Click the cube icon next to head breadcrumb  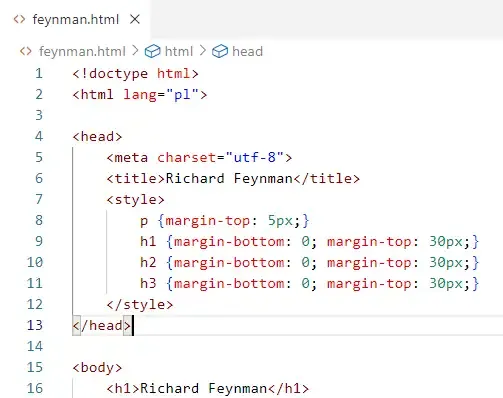coord(220,51)
